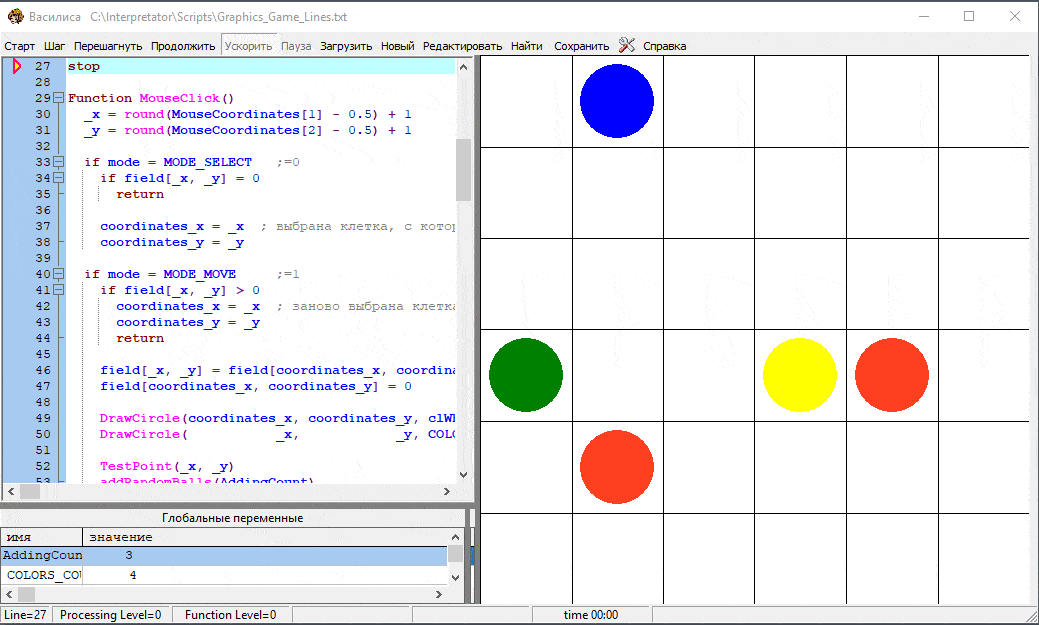1039x625 pixels.
Task: Collapse the fold marker at line 33
Action: coord(59,162)
